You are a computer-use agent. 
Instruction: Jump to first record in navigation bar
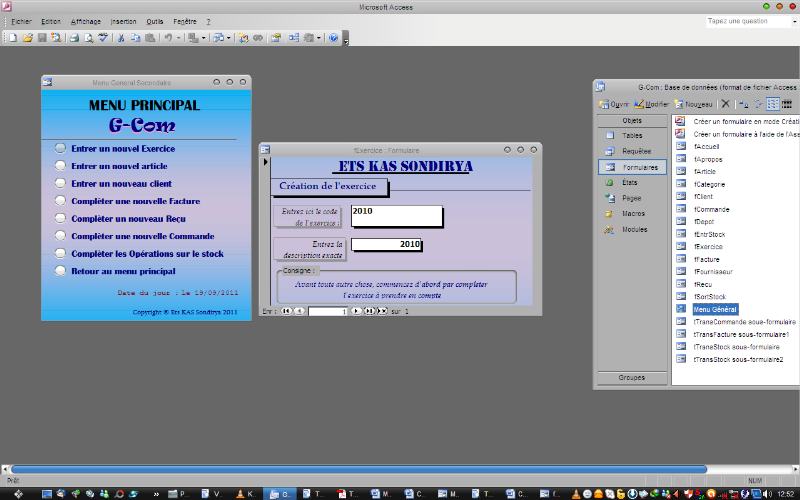click(x=287, y=311)
